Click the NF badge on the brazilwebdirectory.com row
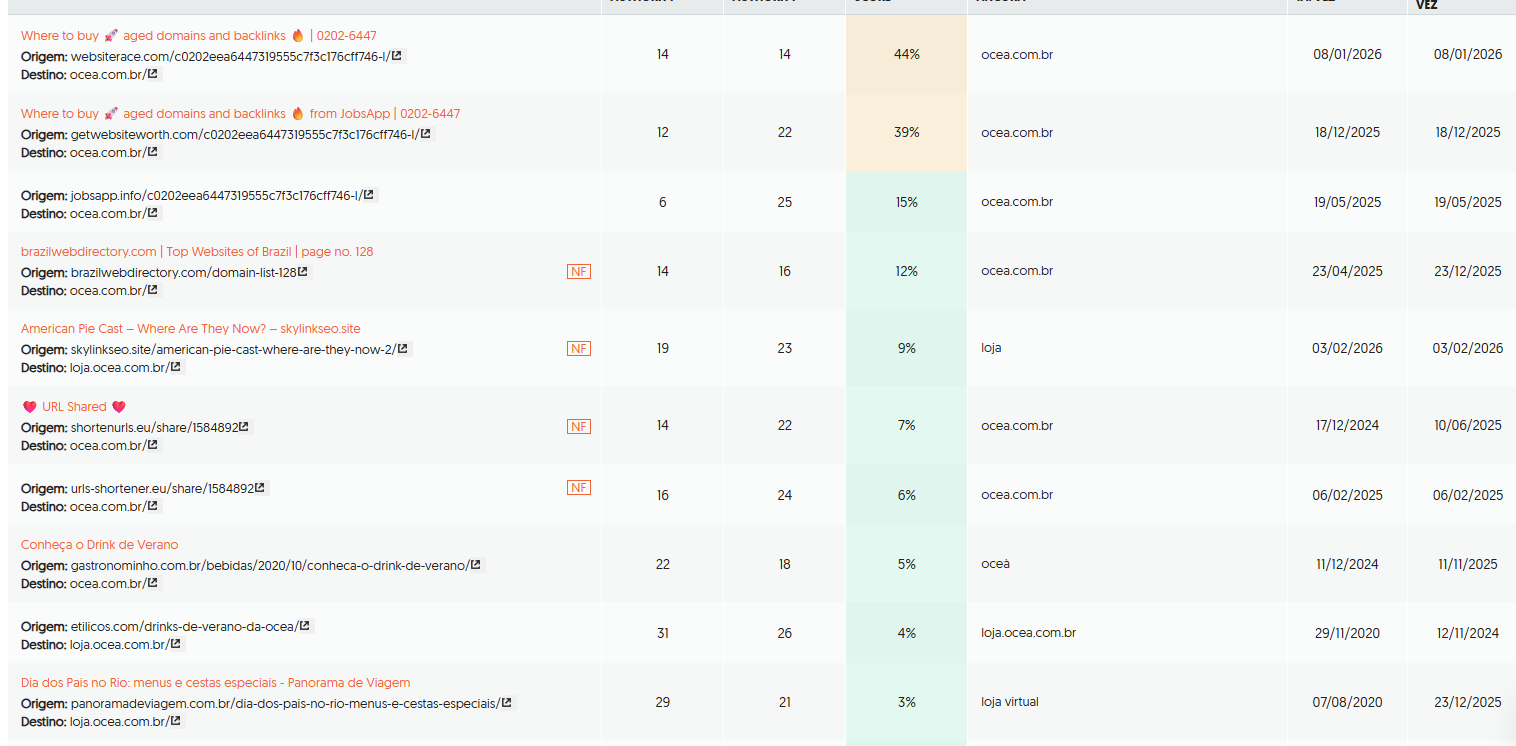 (x=579, y=271)
